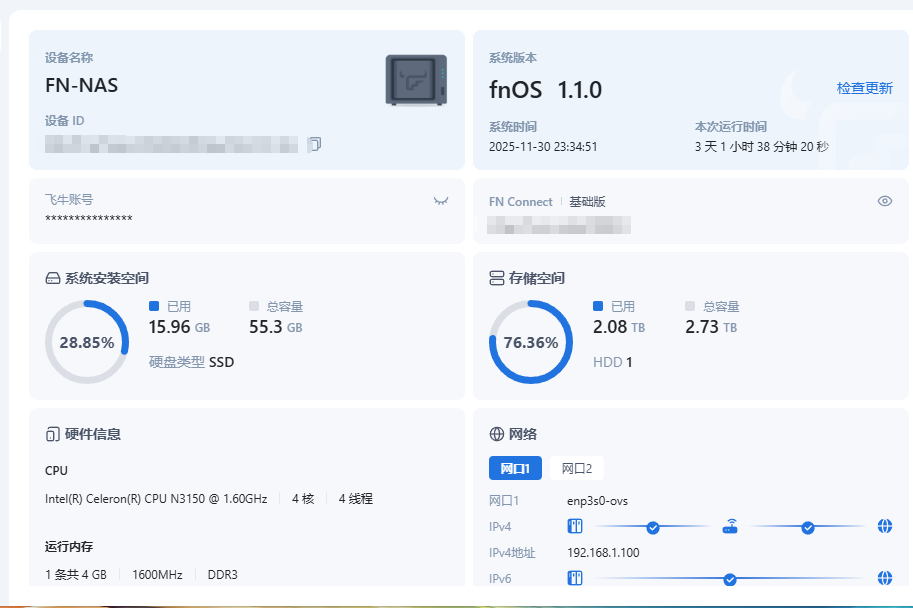The height and width of the screenshot is (608, 913).
Task: Click the 基础版 plan label
Action: 587,202
